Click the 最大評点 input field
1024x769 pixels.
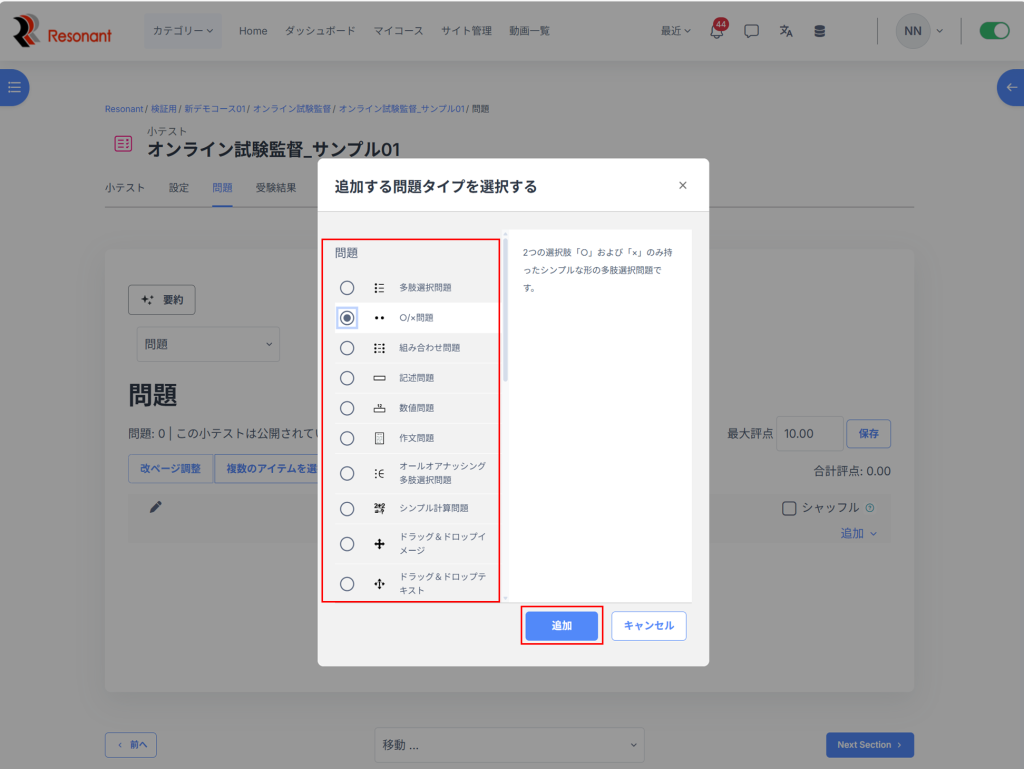(x=809, y=434)
